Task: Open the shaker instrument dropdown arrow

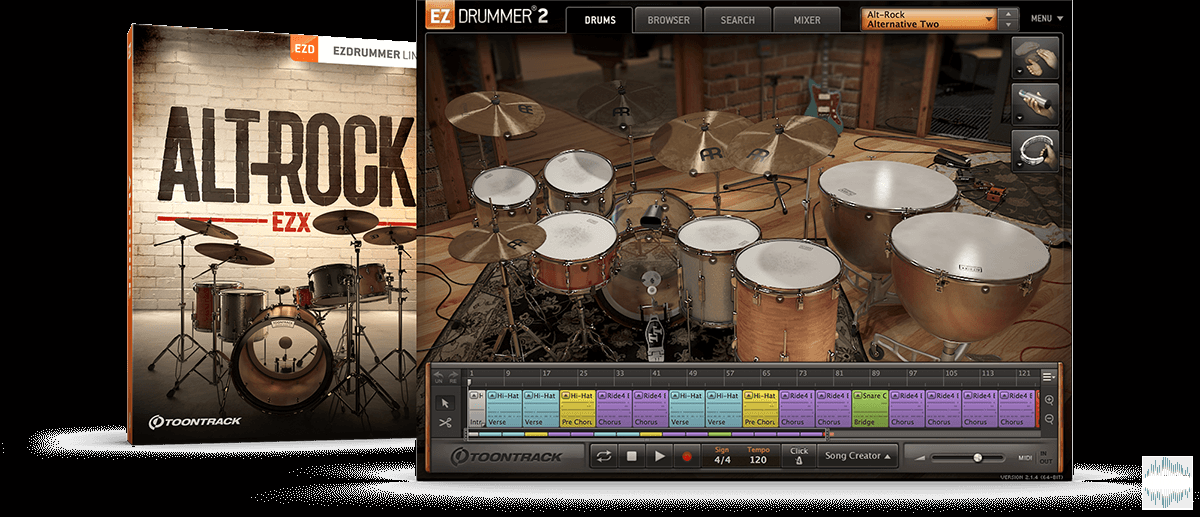Action: (1019, 118)
